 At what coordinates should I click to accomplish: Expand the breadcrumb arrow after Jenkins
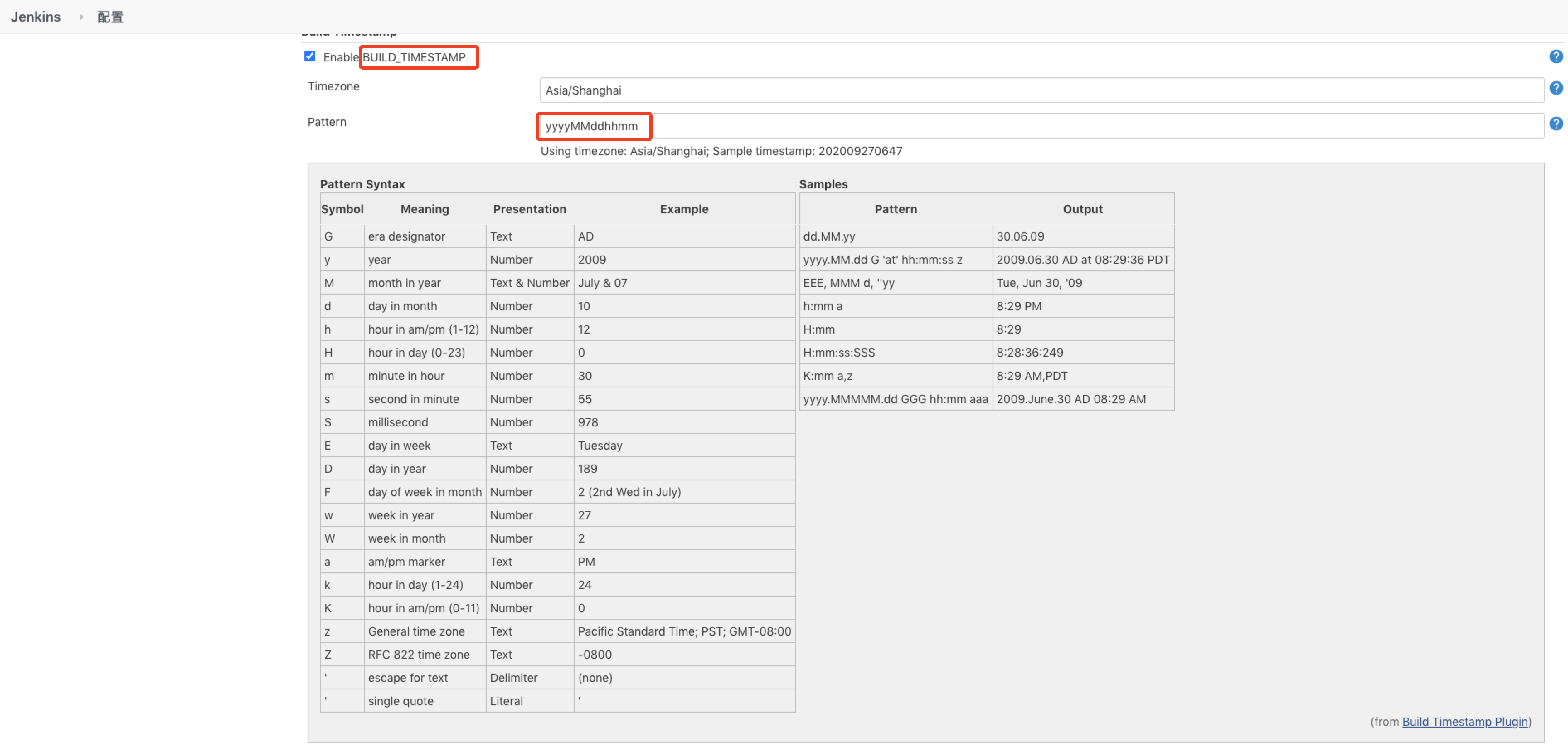pos(82,17)
